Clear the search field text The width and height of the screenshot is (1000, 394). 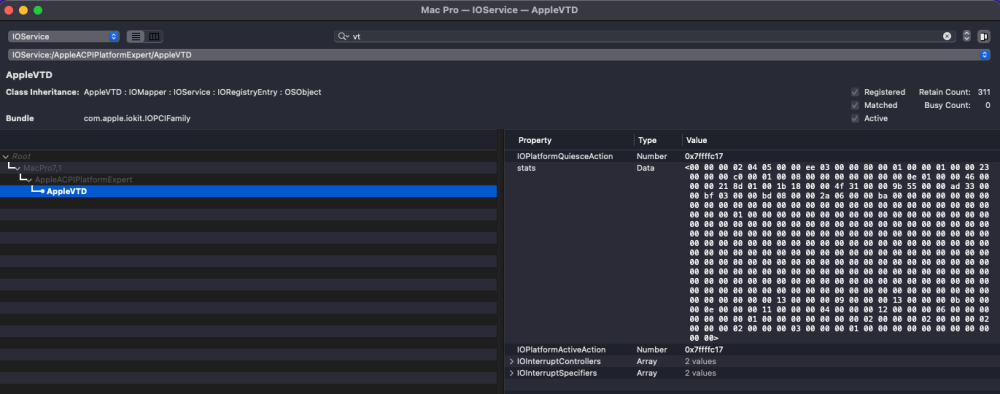947,36
